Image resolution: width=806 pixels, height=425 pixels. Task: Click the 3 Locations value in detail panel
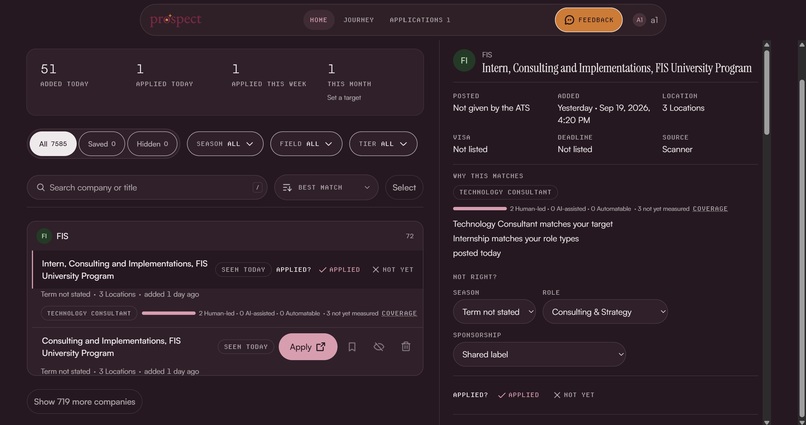tap(683, 108)
